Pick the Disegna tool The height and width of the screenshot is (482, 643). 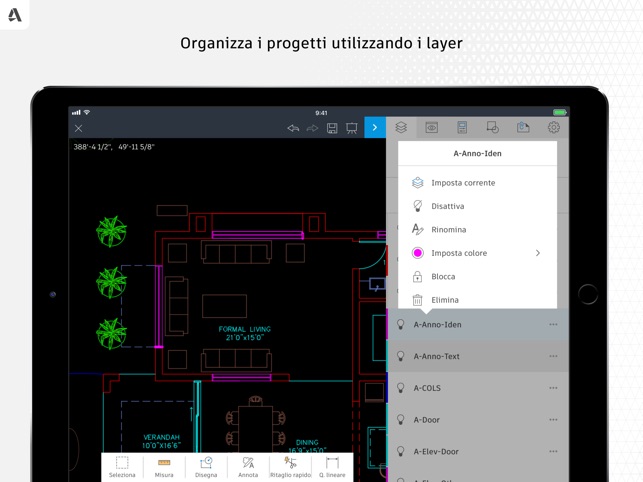click(206, 467)
